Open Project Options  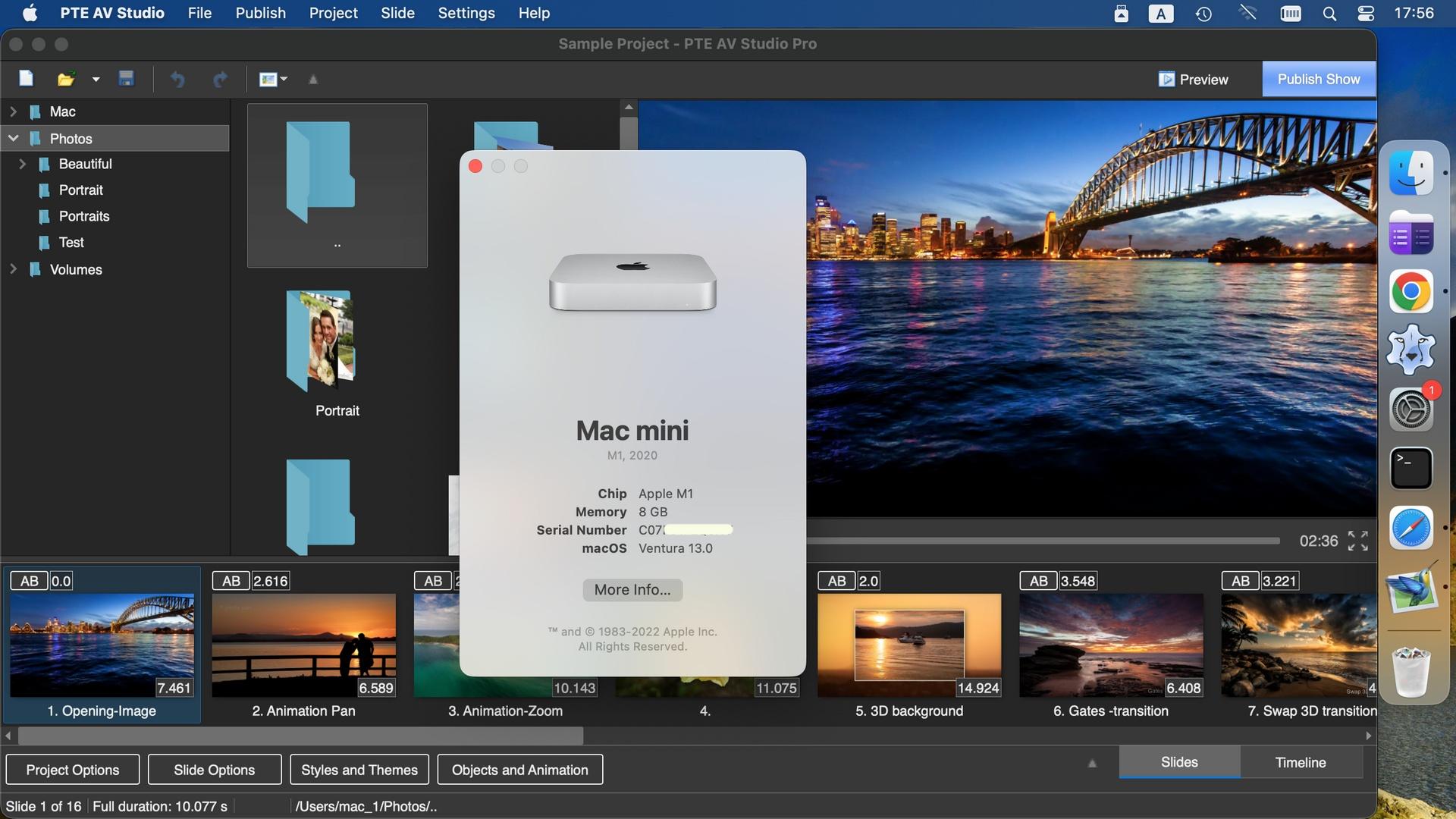[x=73, y=770]
